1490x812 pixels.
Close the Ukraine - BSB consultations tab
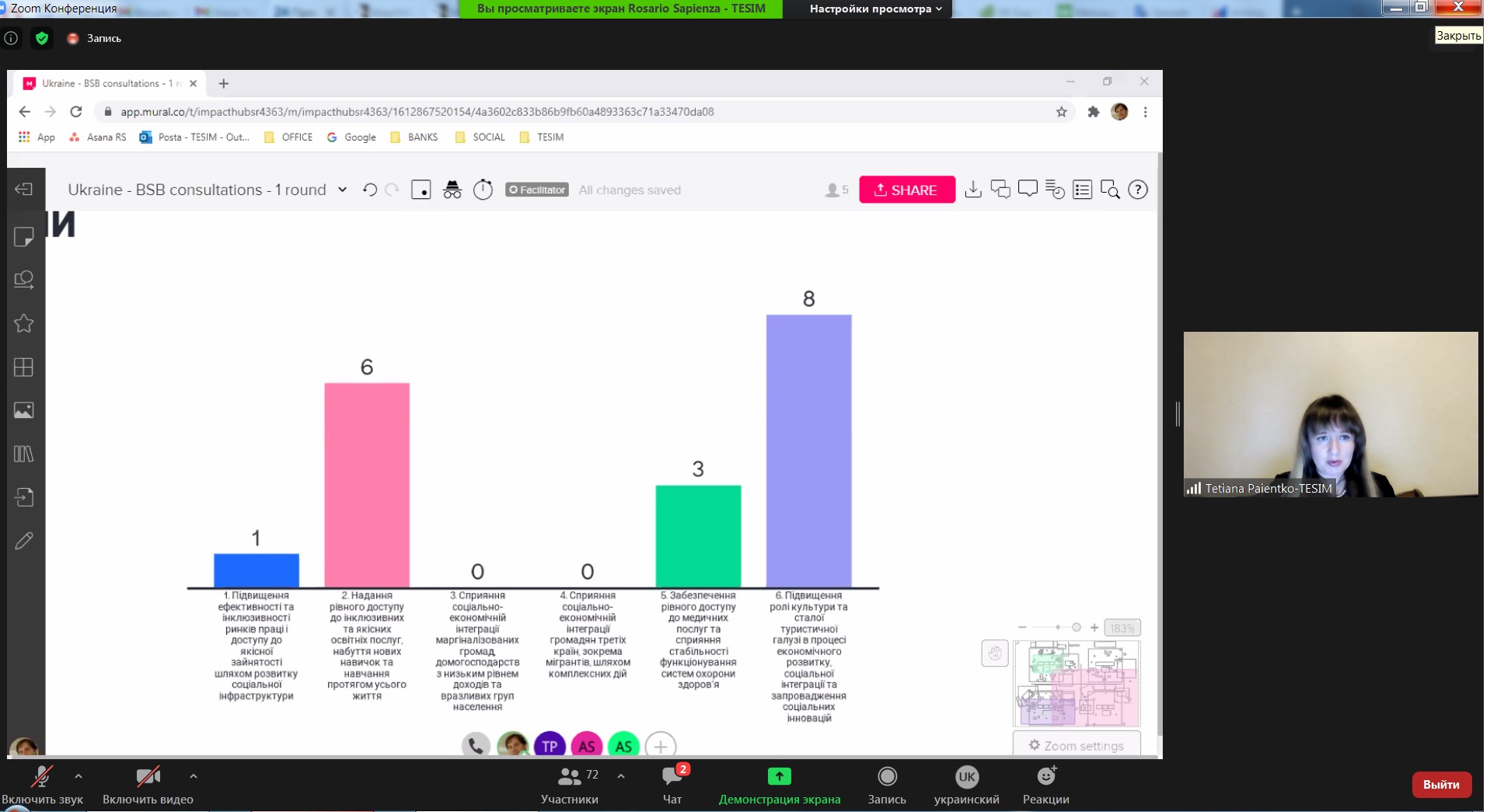[194, 83]
